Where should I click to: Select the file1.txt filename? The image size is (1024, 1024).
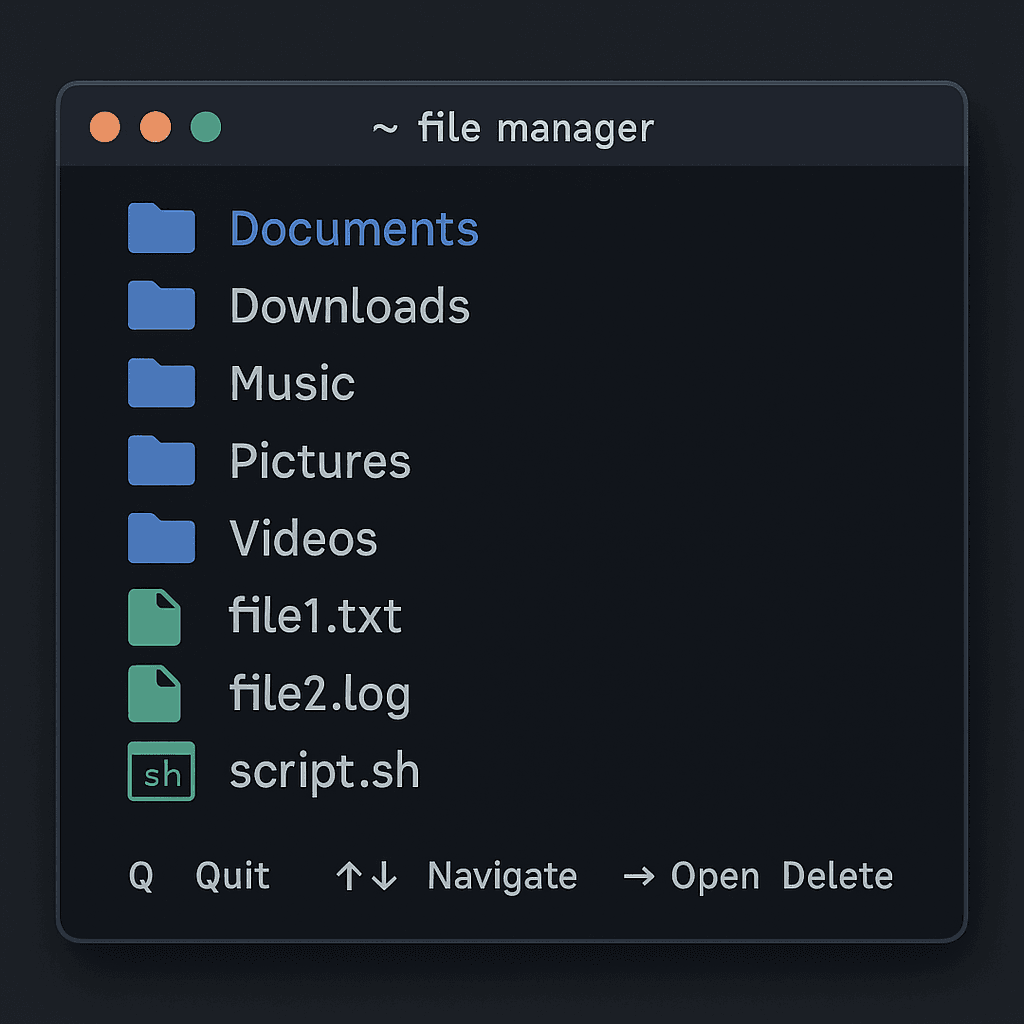point(315,617)
